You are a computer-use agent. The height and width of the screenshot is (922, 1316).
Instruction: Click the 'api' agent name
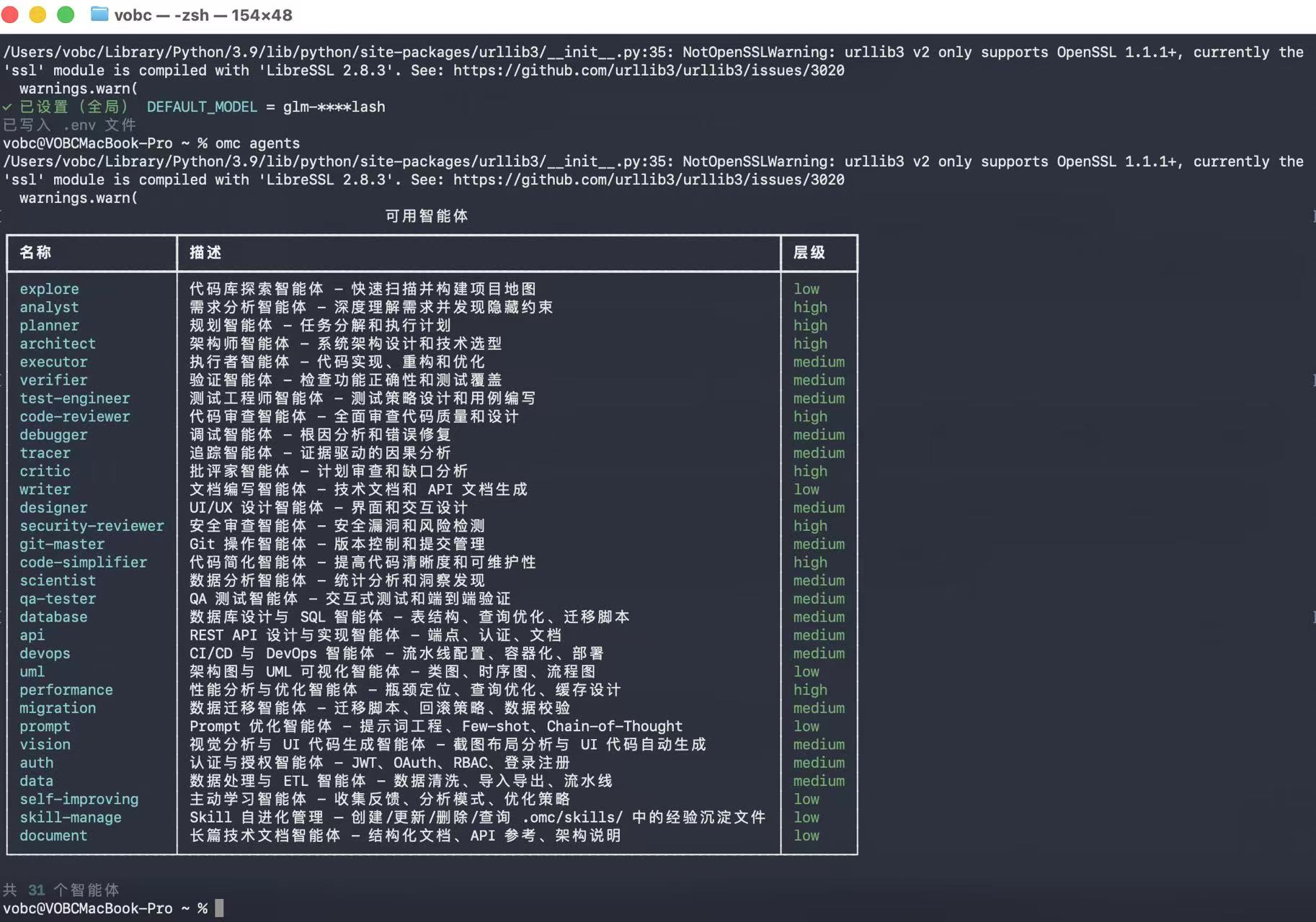pos(32,635)
